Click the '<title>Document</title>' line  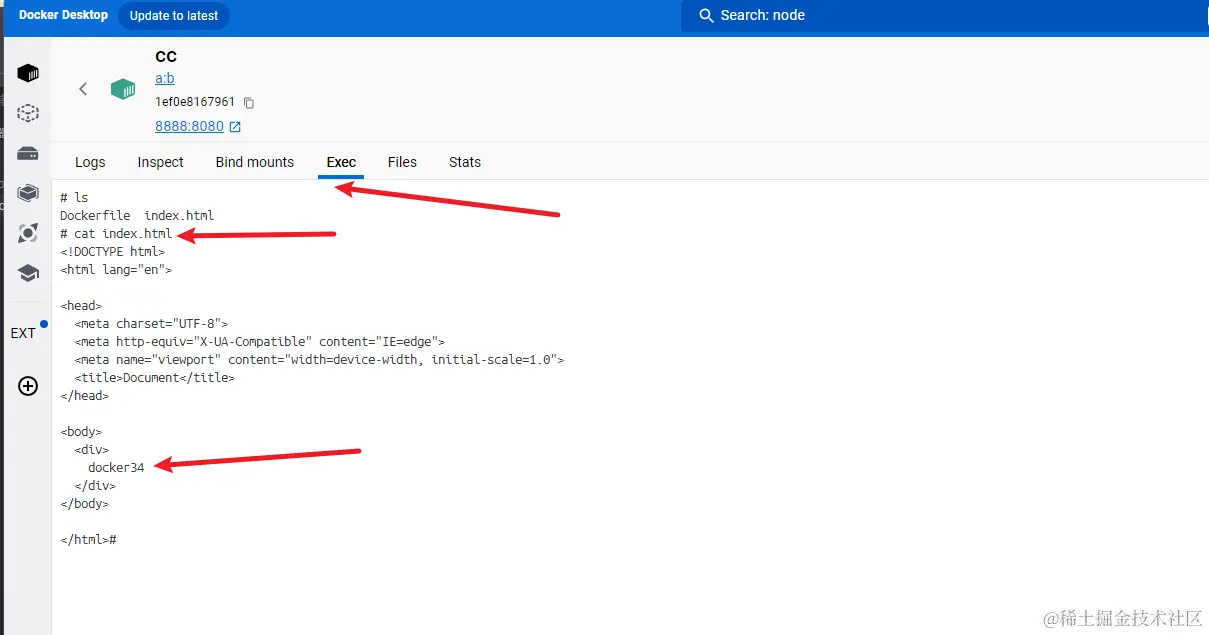tap(155, 378)
